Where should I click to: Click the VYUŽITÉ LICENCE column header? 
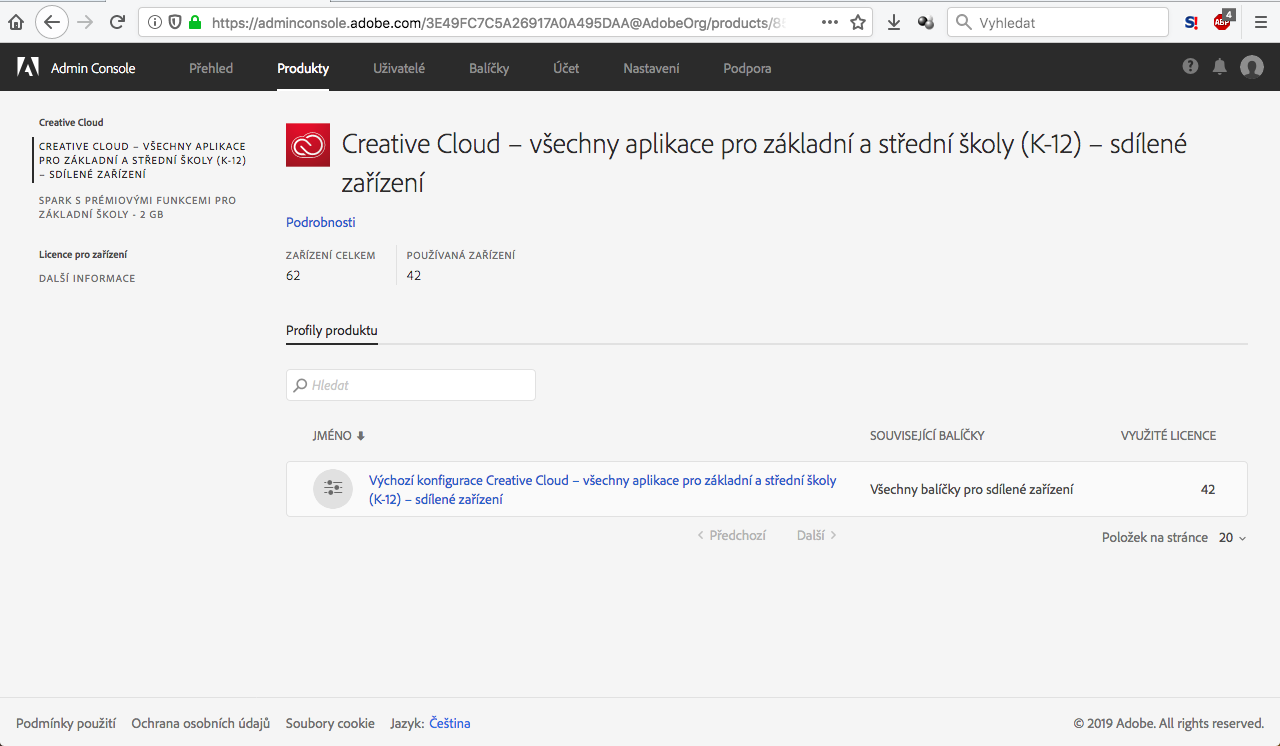1168,436
